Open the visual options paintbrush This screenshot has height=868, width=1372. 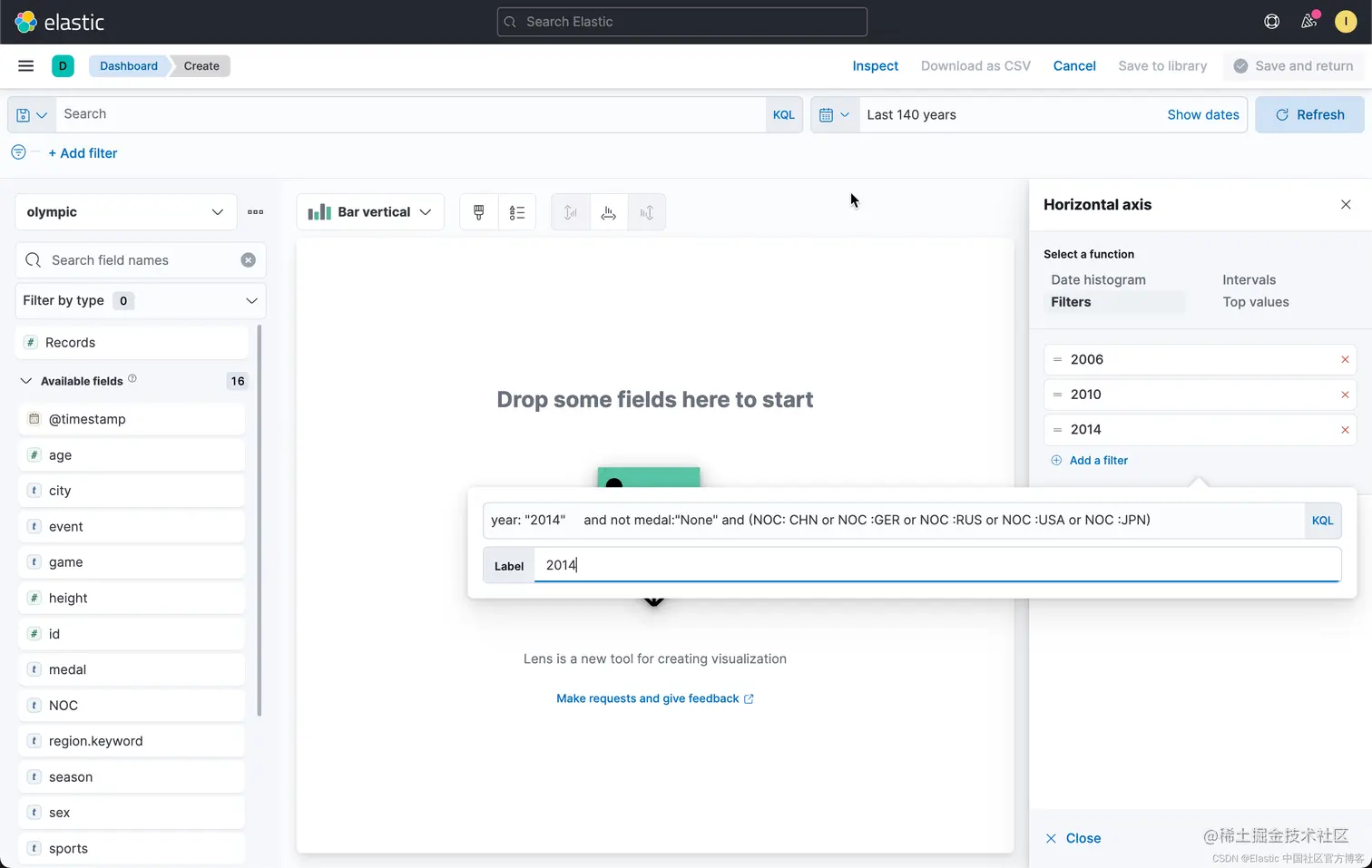[479, 212]
